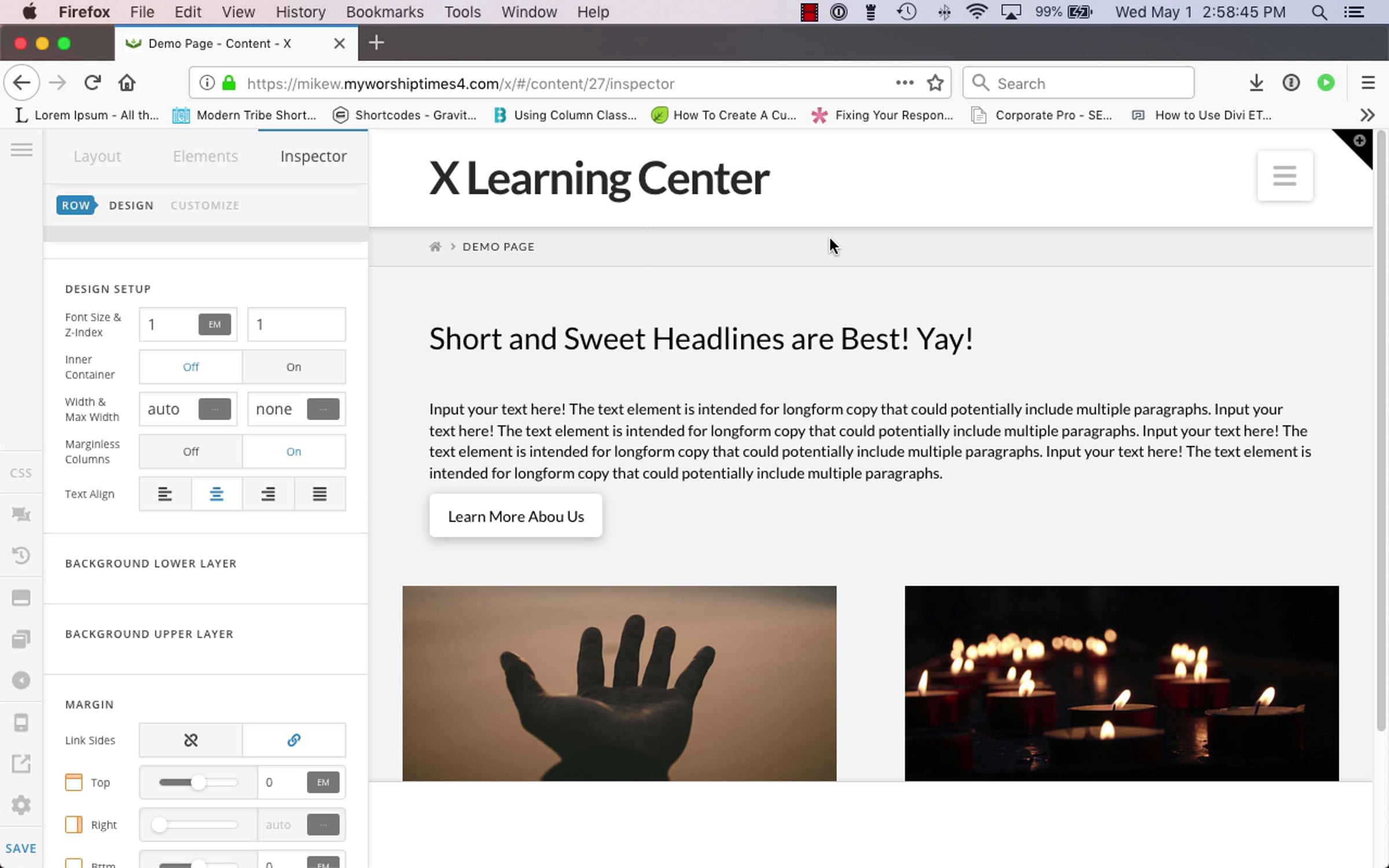Click the Top margin slider handle
1389x868 pixels.
tap(199, 782)
